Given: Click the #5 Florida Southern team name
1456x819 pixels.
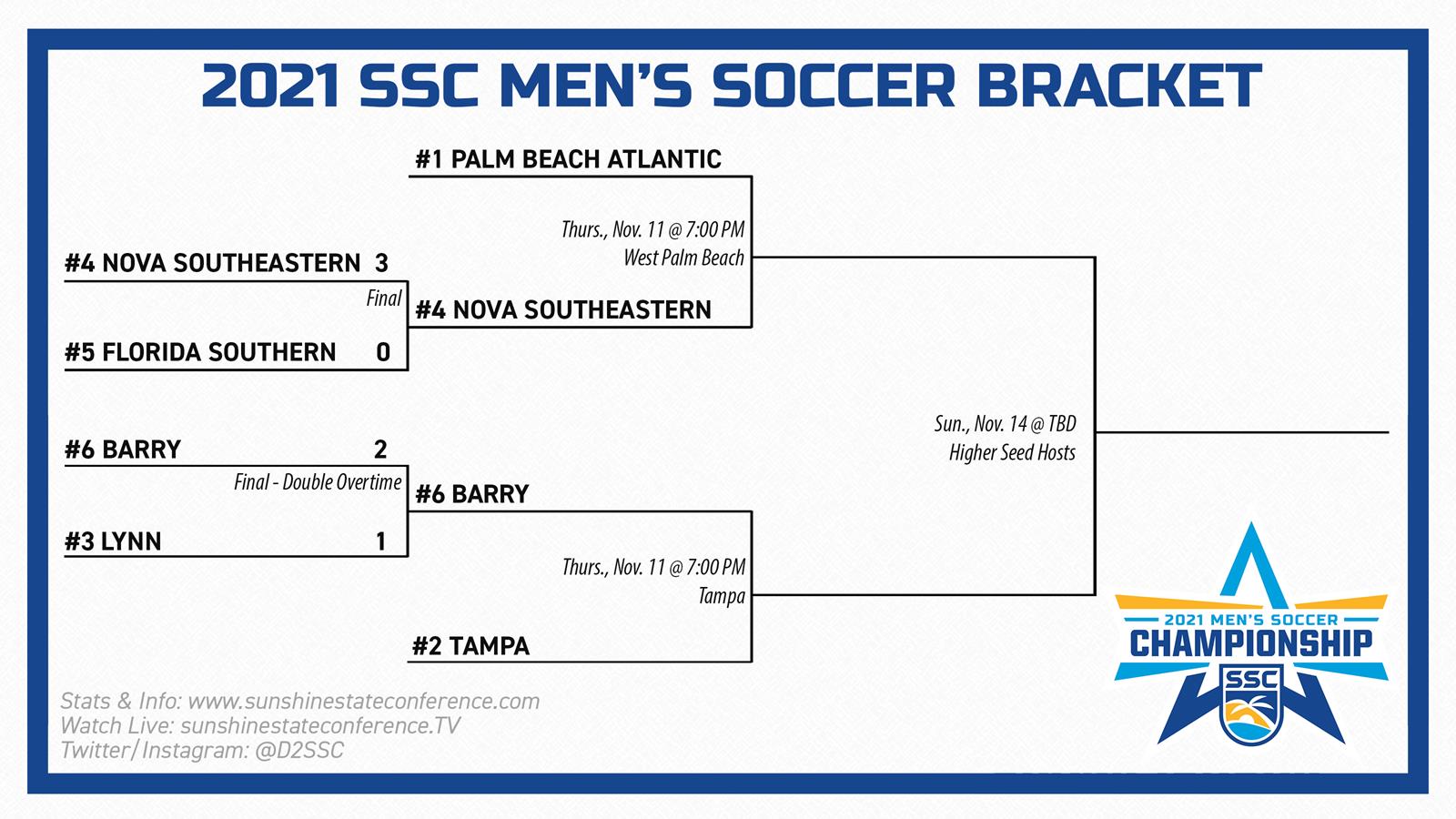Looking at the screenshot, I should 200,352.
